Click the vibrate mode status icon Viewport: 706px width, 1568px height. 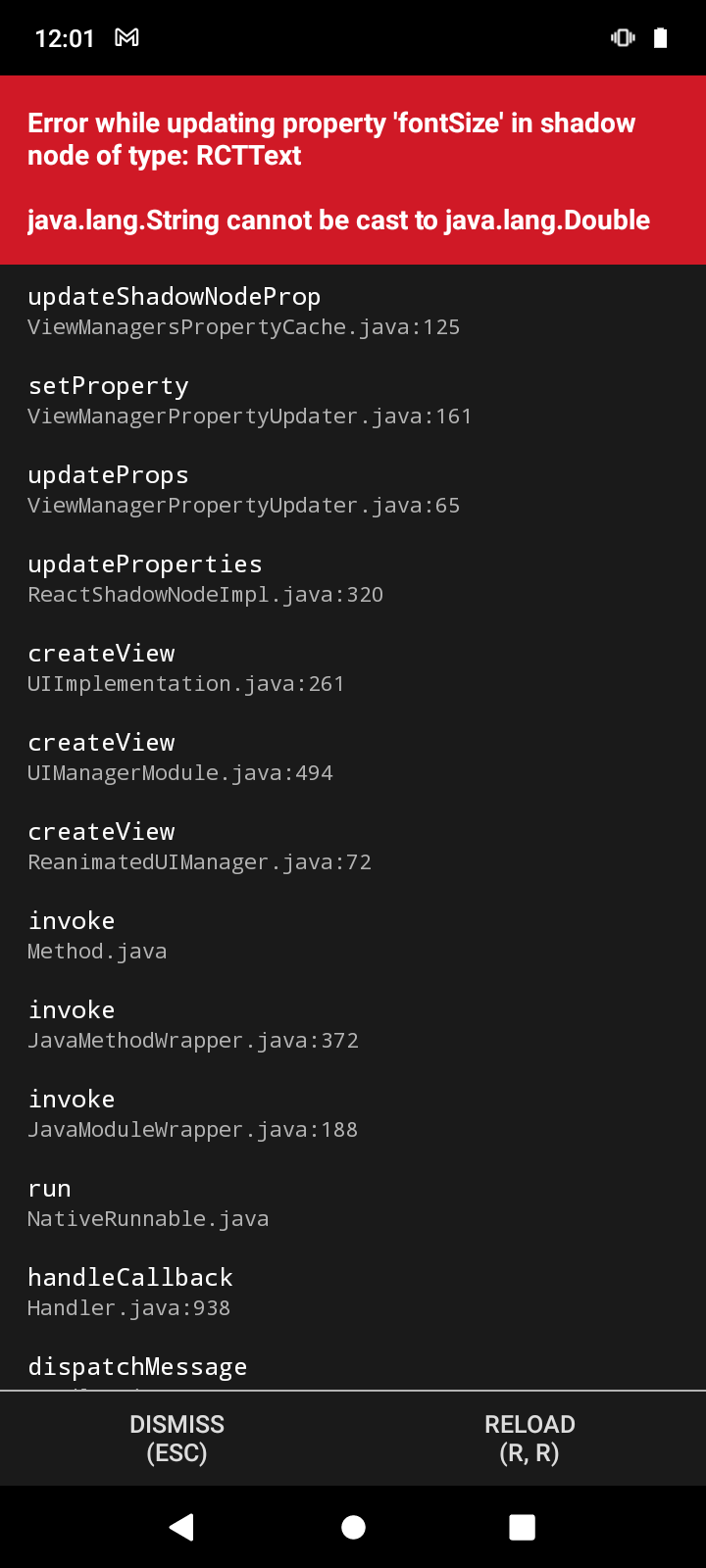[x=622, y=37]
